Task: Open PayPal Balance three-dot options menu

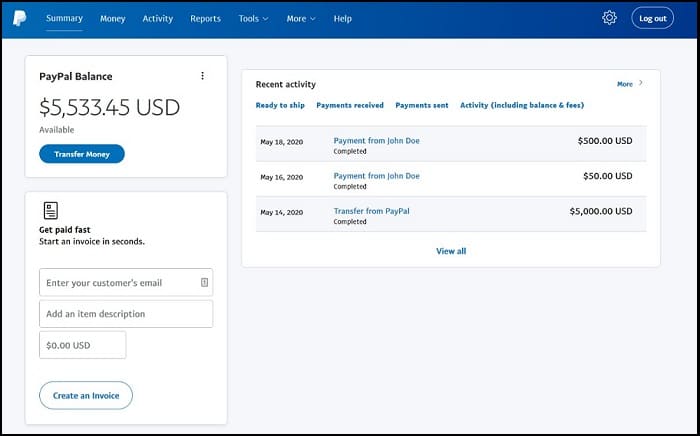Action: point(202,76)
